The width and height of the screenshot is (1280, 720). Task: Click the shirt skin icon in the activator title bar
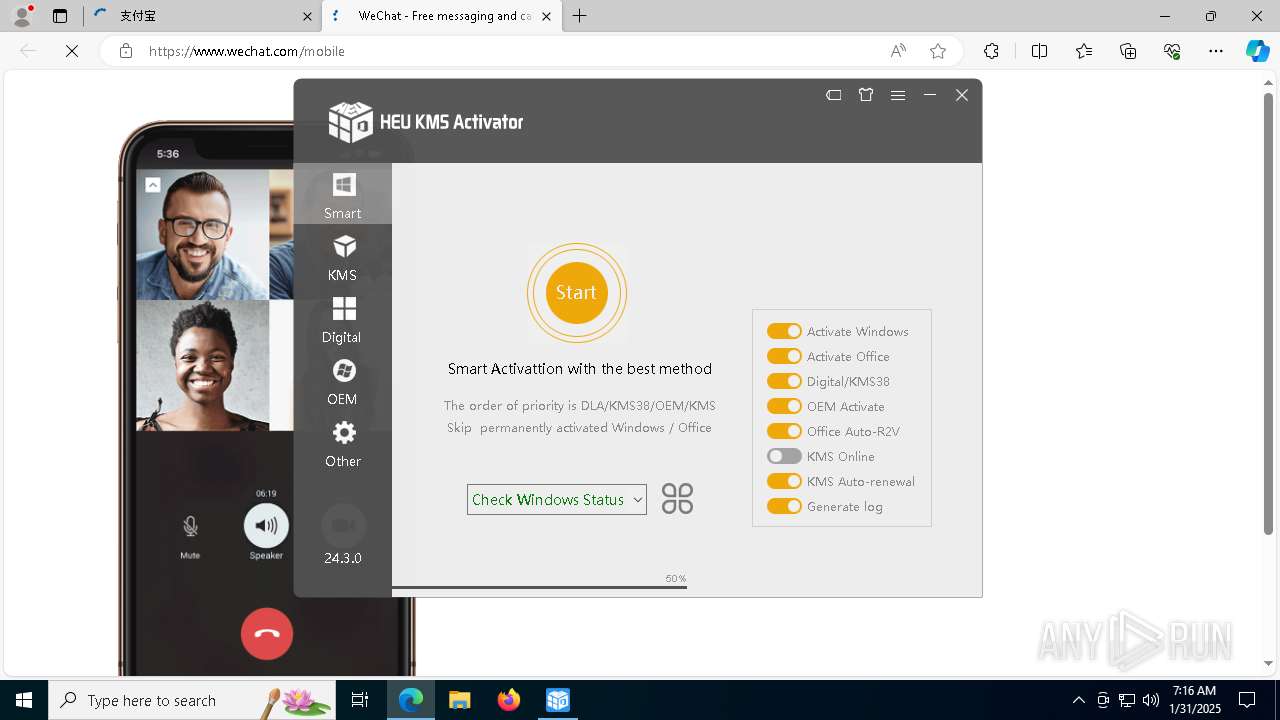pos(866,95)
